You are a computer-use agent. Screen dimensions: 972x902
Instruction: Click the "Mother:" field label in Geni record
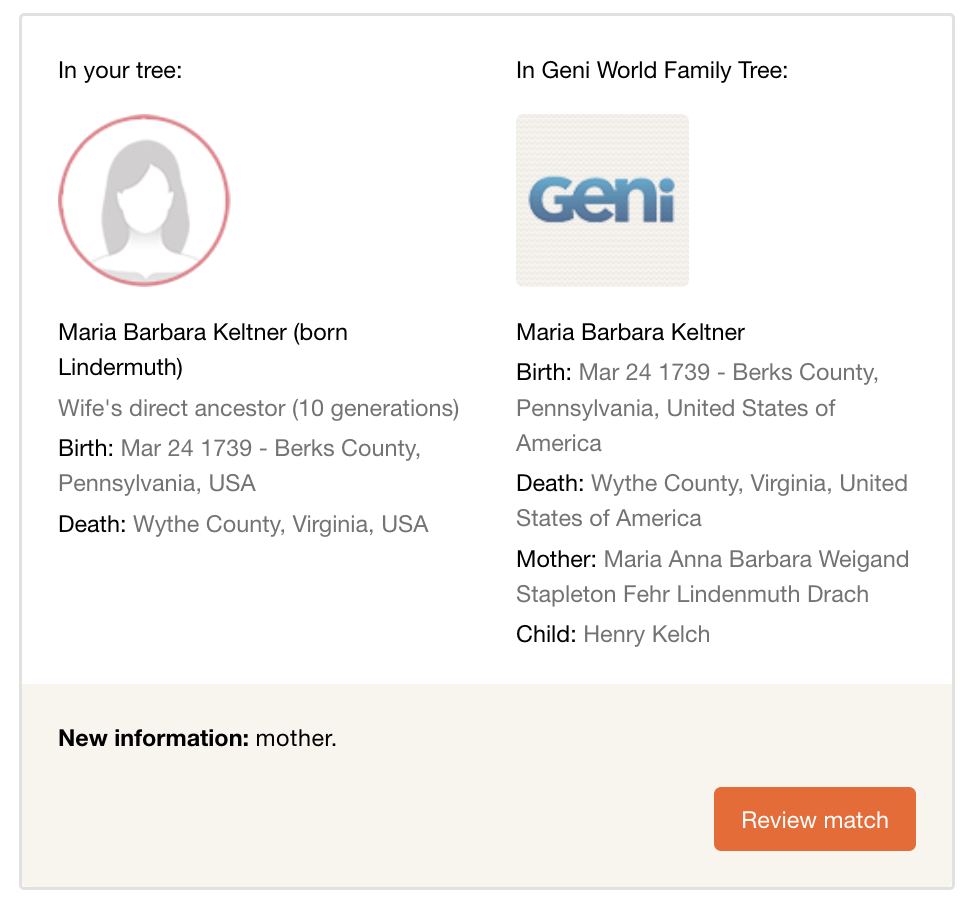pyautogui.click(x=556, y=559)
